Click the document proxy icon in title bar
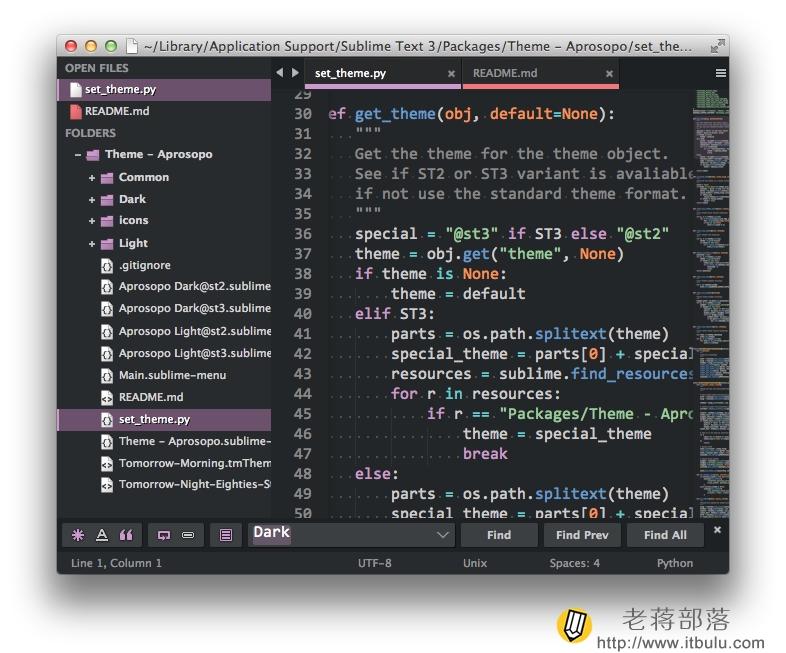Image resolution: width=786 pixels, height=653 pixels. [x=132, y=46]
